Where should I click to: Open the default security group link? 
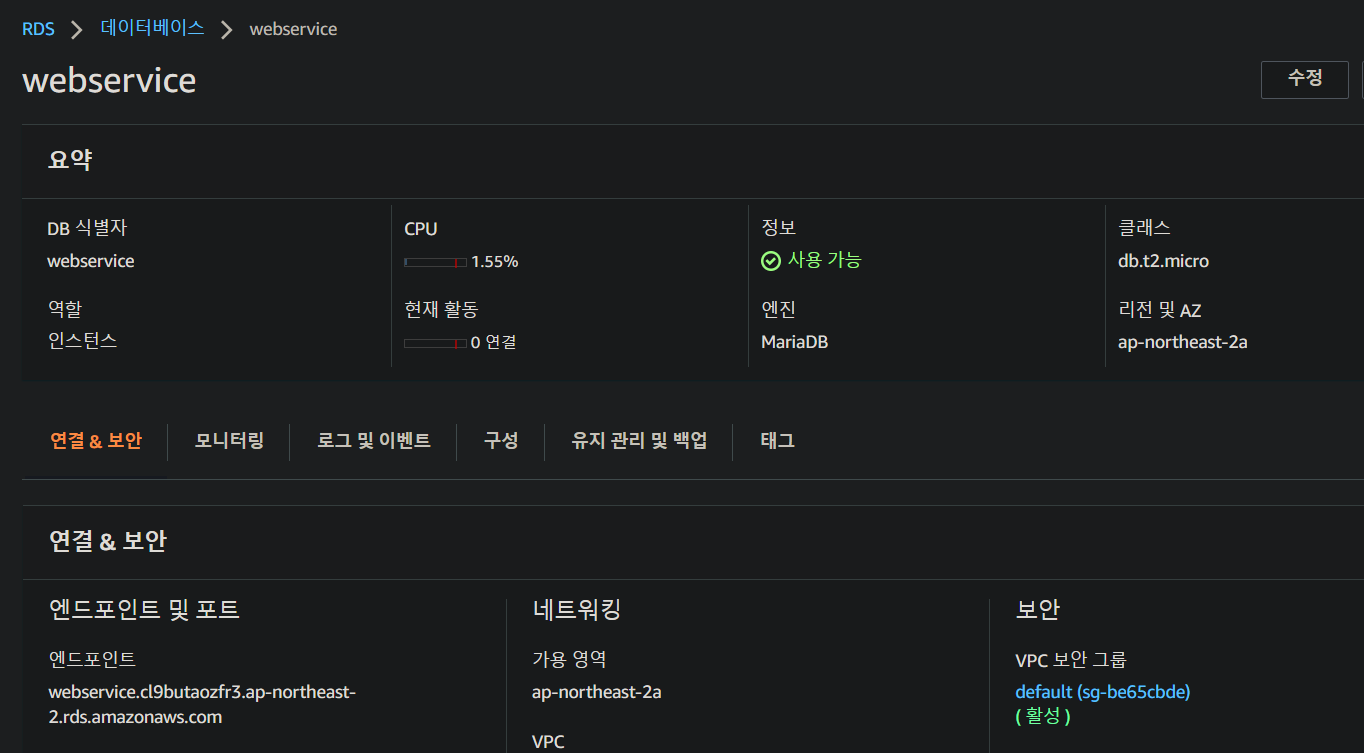(x=1102, y=691)
